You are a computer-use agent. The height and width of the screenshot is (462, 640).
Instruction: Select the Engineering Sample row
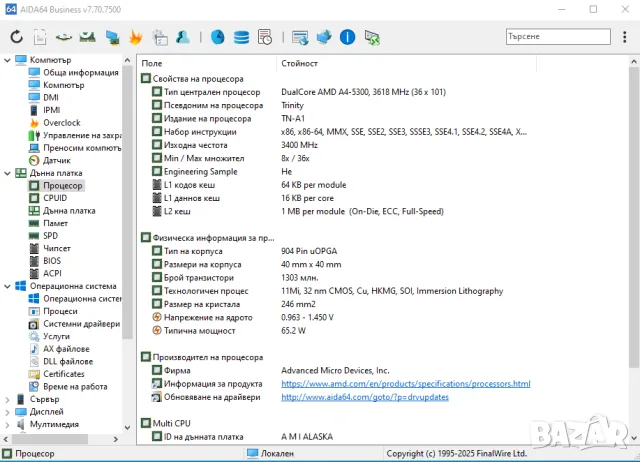[222, 171]
